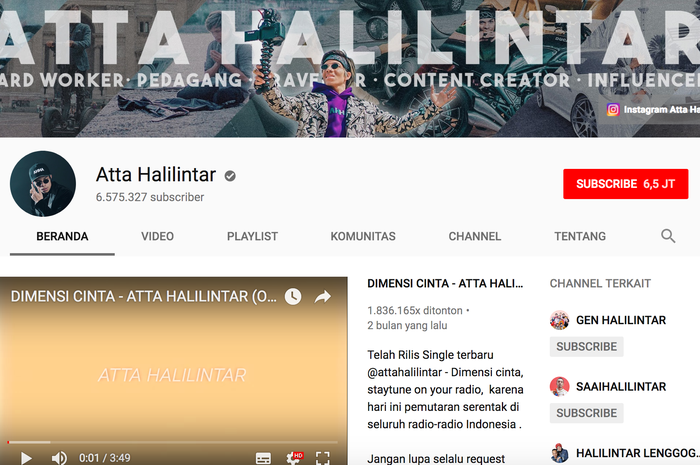This screenshot has width=700, height=465.
Task: Click the Atta Halilintar channel avatar
Action: (43, 183)
